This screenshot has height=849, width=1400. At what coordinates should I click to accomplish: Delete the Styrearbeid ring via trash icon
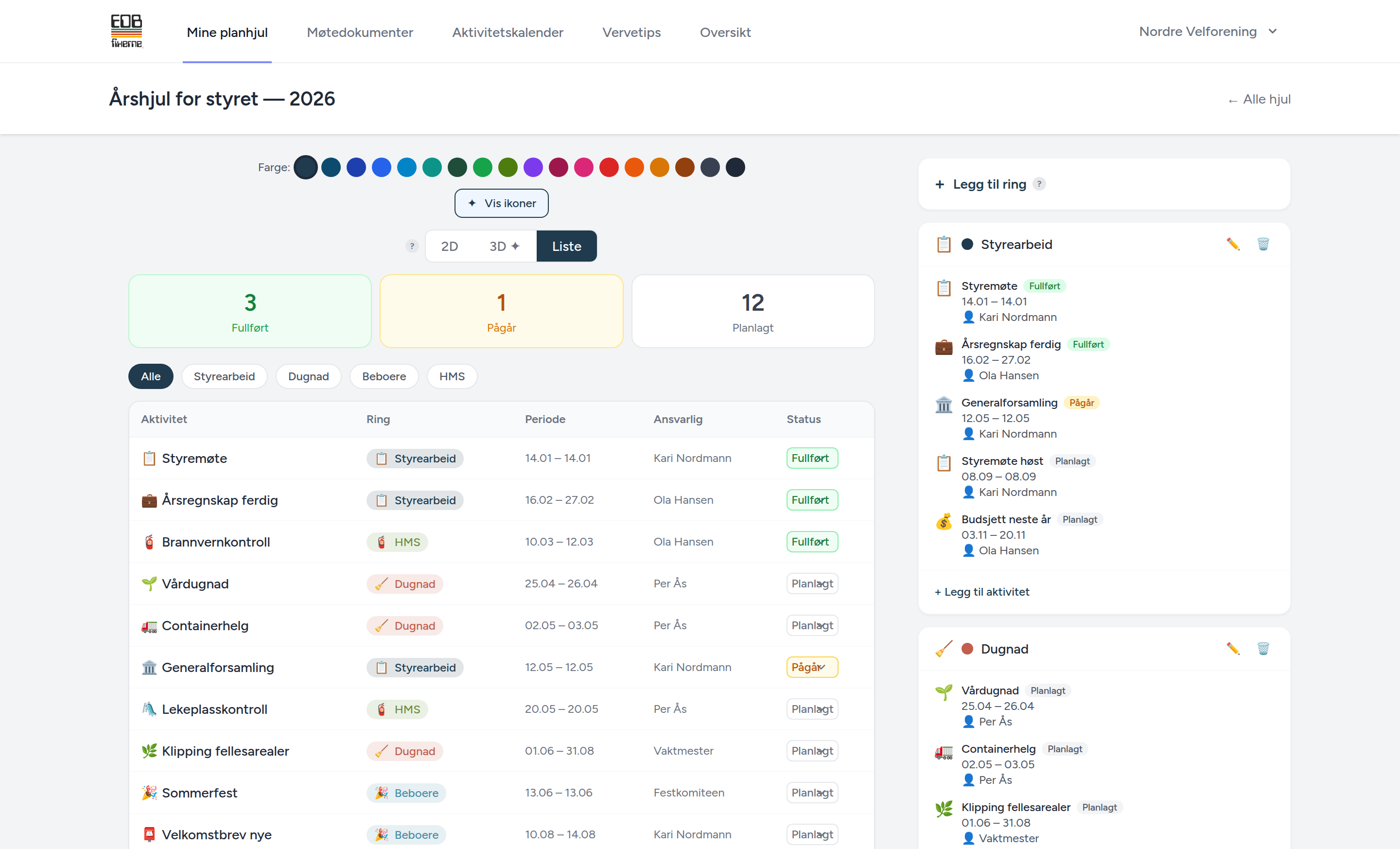[x=1262, y=245]
